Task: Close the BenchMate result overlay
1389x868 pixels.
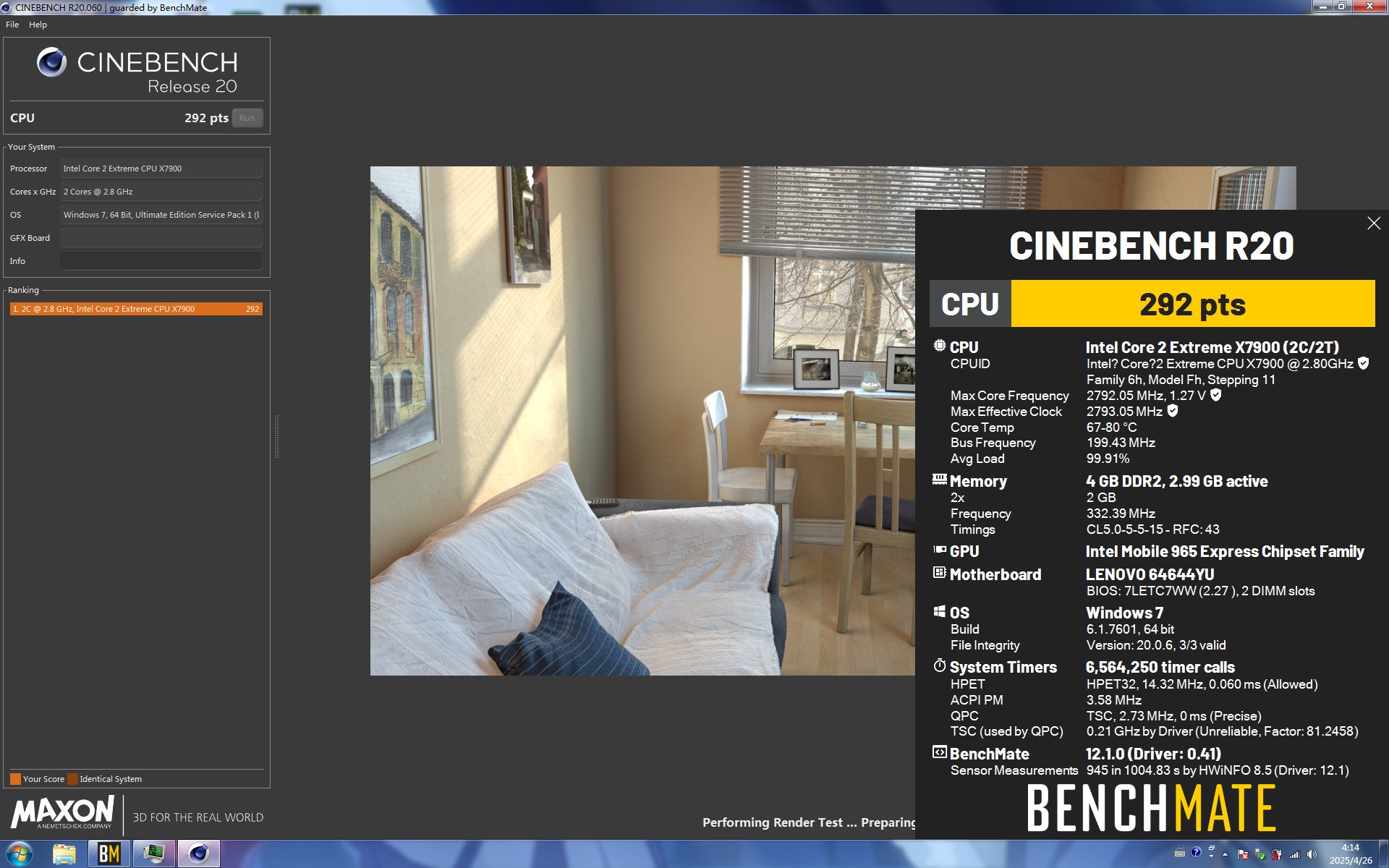Action: pos(1374,224)
